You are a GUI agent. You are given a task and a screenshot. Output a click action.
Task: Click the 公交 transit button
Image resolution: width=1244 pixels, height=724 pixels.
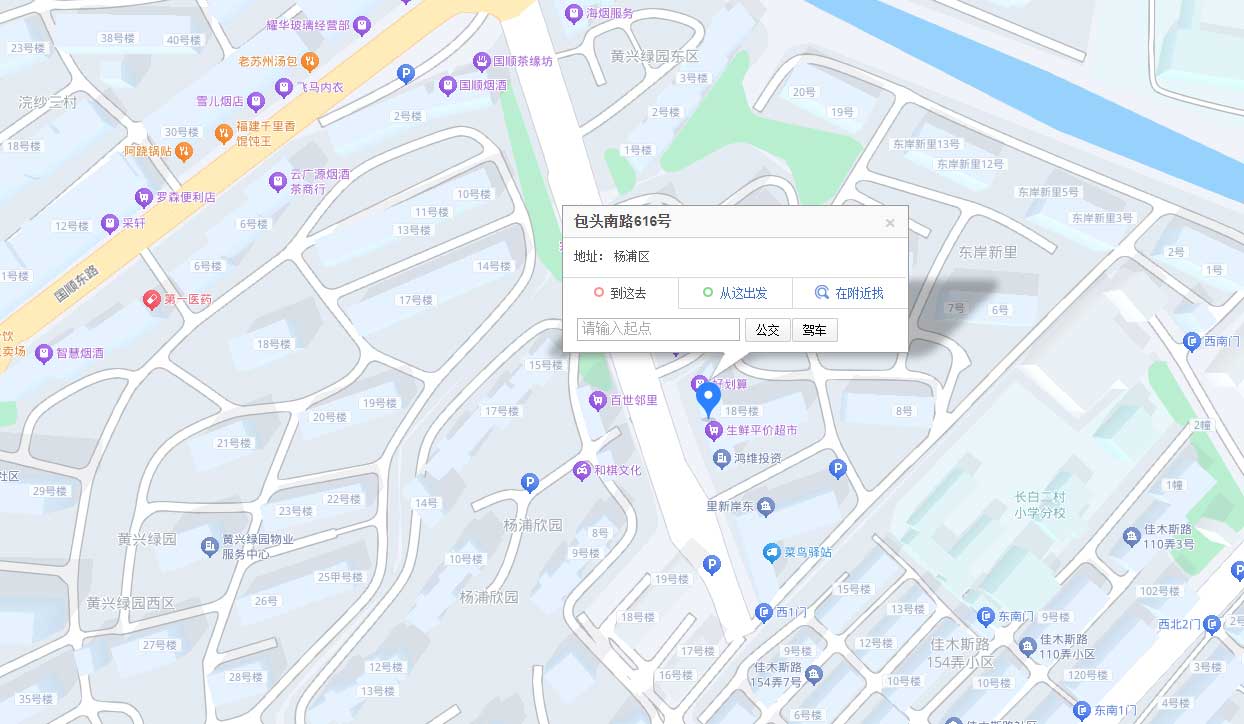(x=768, y=330)
